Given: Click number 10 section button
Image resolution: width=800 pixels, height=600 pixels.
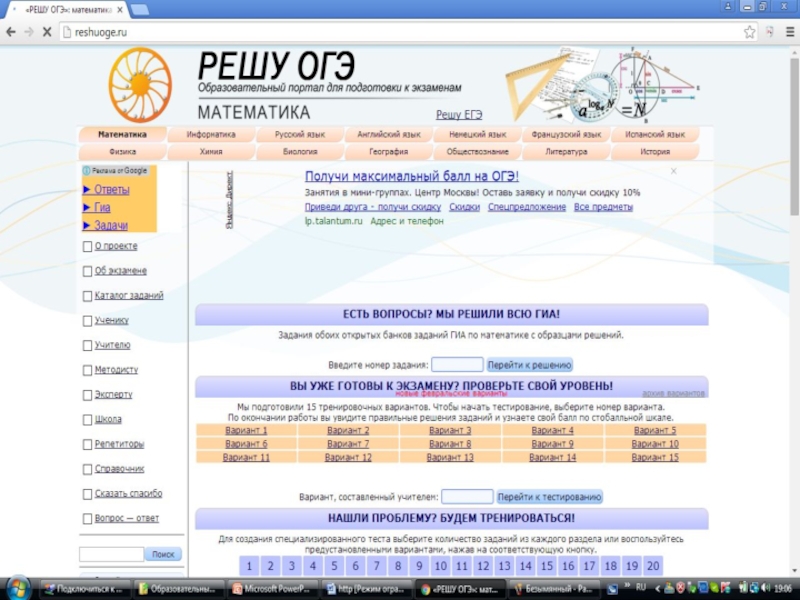Looking at the screenshot, I should pyautogui.click(x=440, y=566).
